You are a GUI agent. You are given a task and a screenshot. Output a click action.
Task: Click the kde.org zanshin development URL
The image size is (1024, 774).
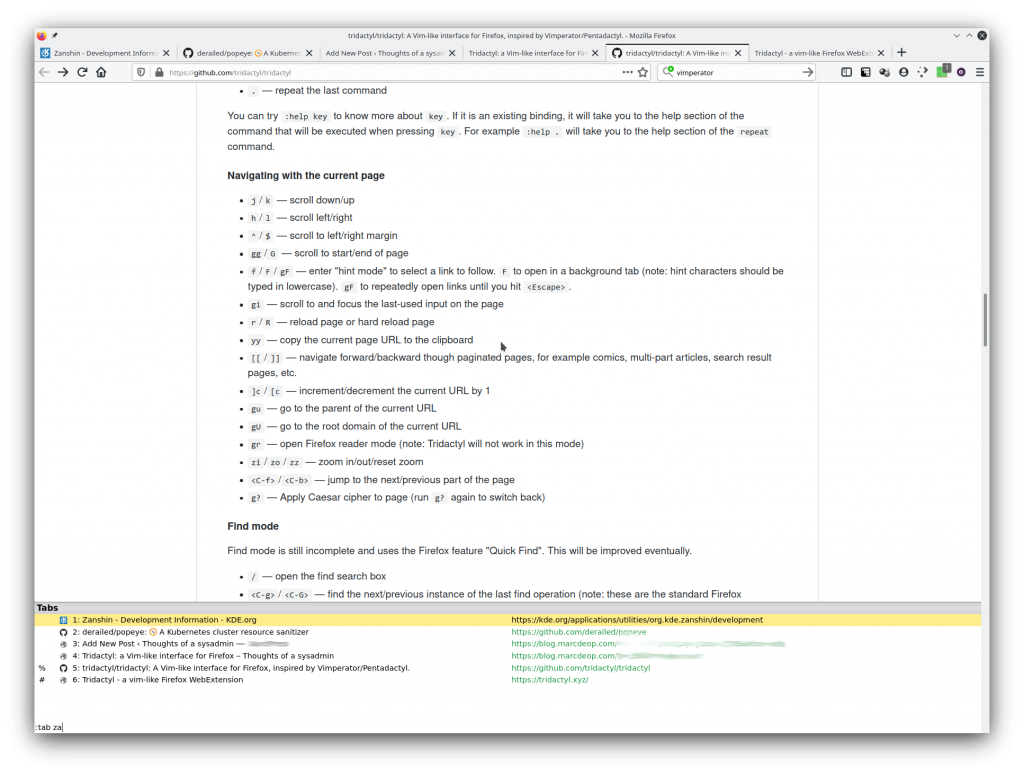[x=637, y=620]
